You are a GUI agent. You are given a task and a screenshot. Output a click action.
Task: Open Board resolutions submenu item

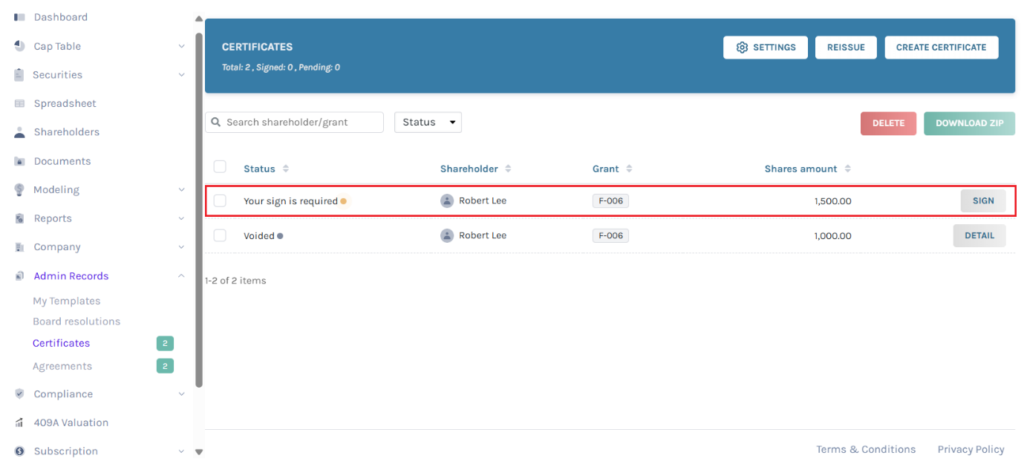(76, 321)
